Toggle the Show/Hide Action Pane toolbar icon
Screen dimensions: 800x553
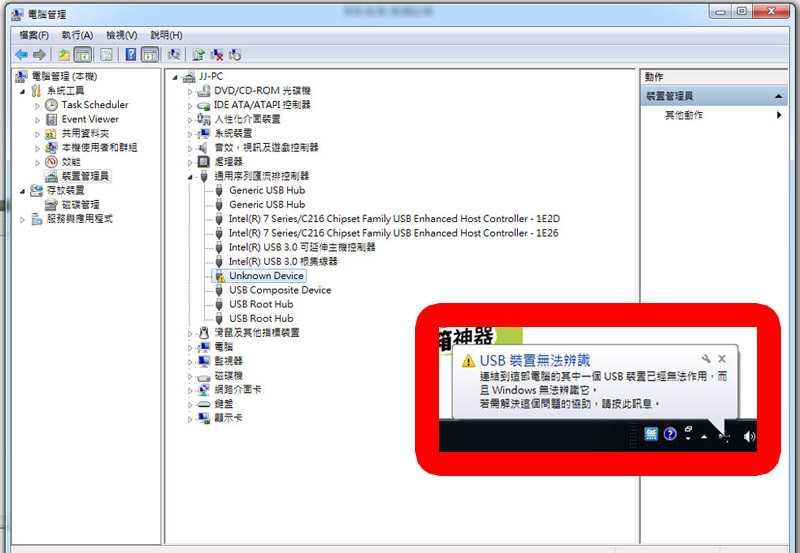(x=149, y=55)
